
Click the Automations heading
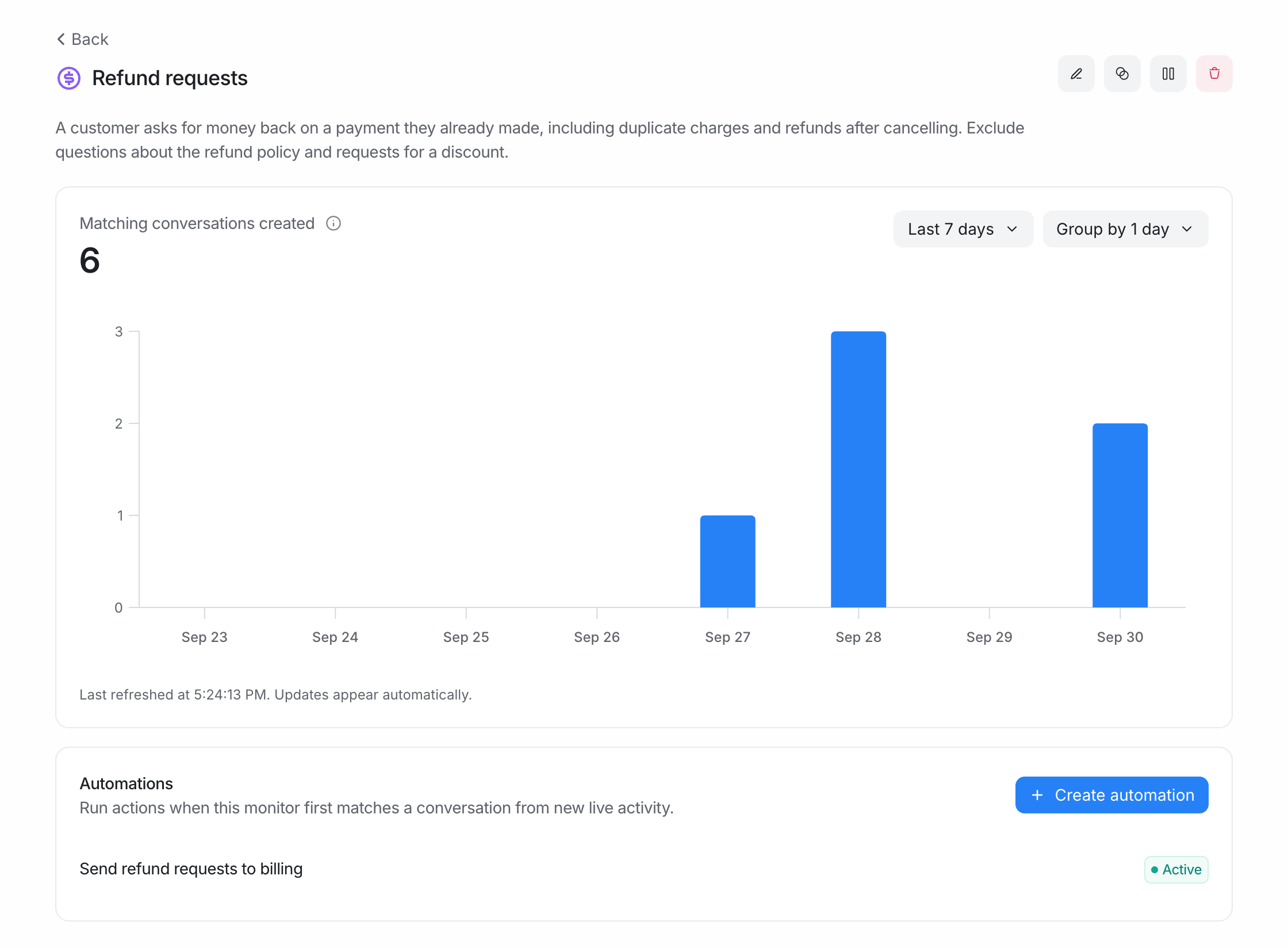click(126, 783)
